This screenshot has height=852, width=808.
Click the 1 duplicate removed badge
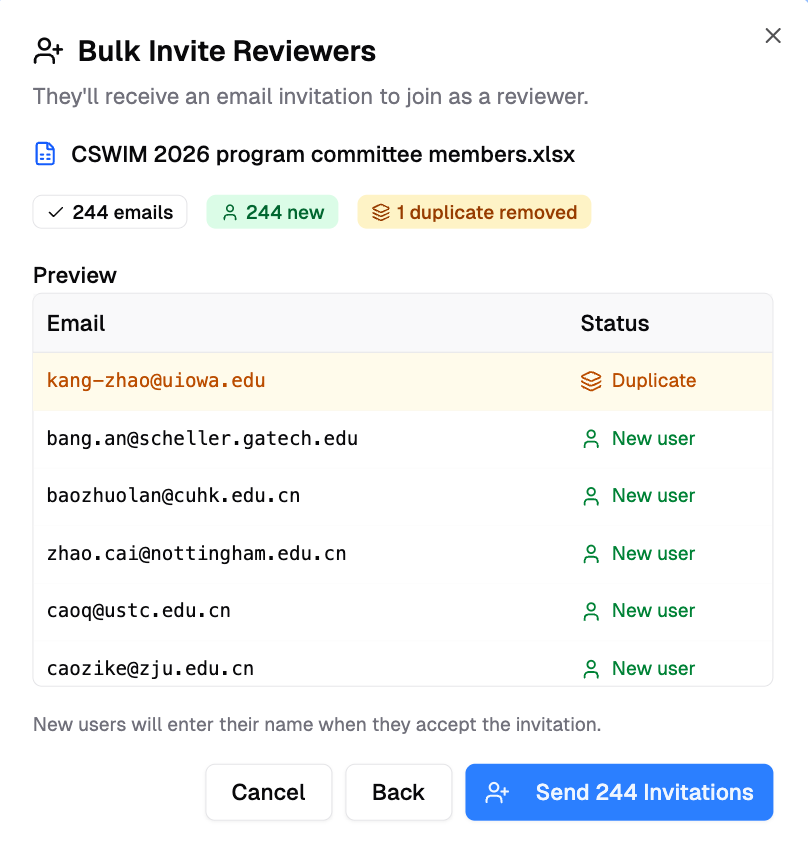point(474,212)
